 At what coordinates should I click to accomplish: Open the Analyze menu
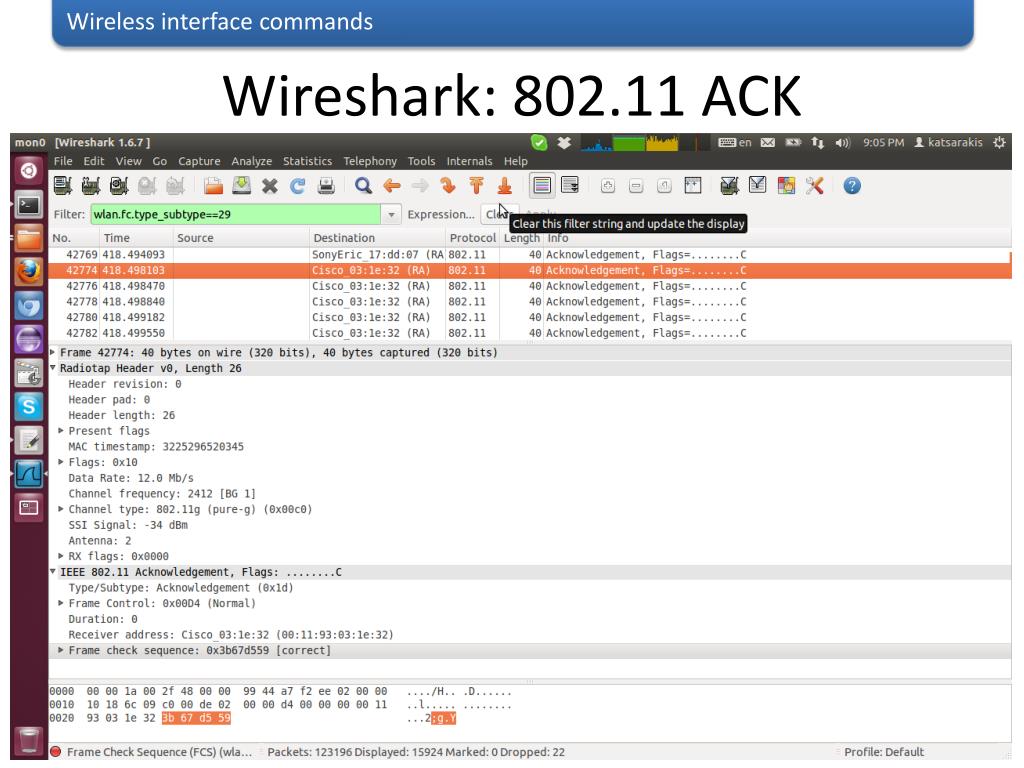(x=251, y=161)
